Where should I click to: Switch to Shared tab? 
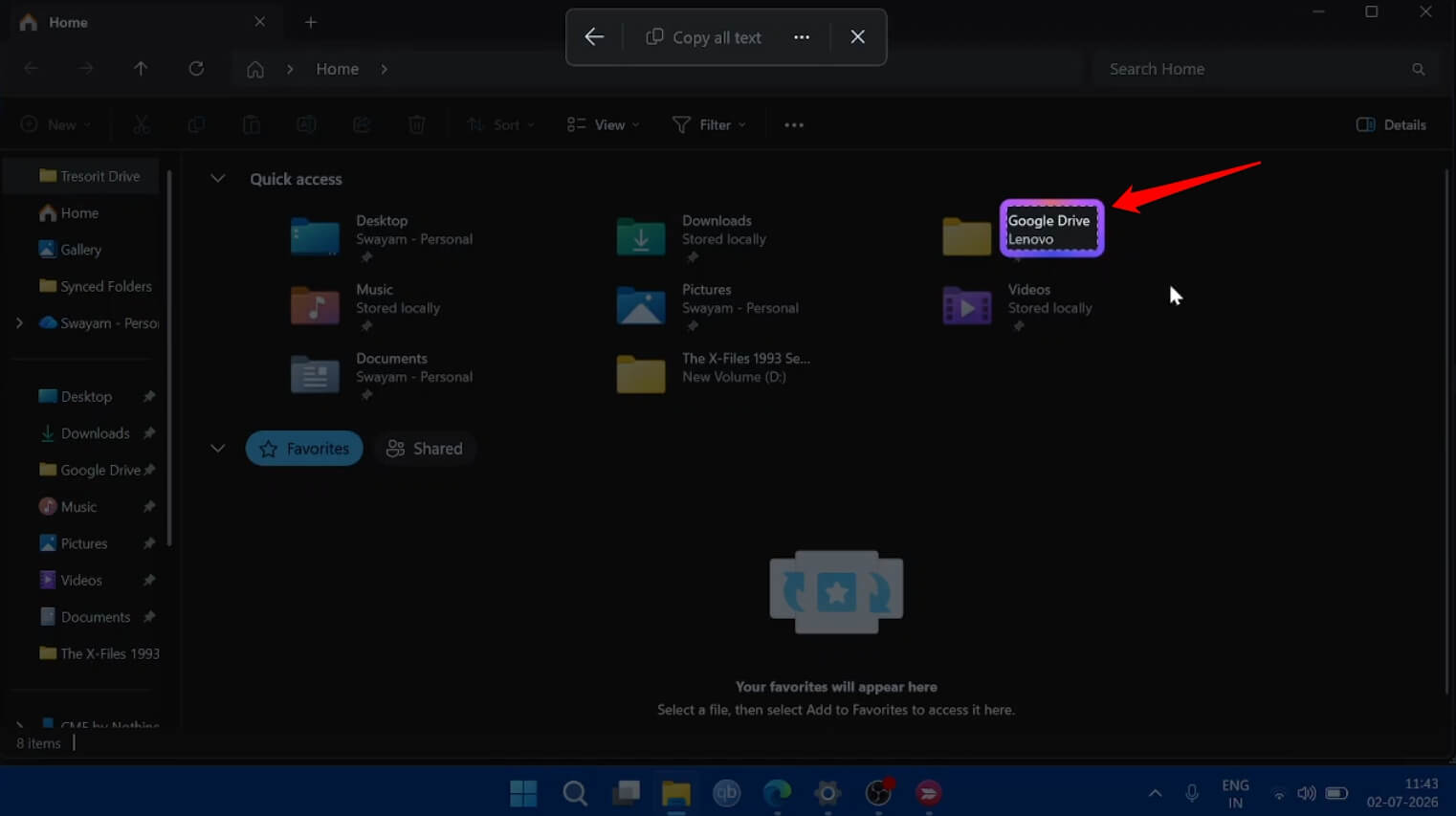coord(424,449)
